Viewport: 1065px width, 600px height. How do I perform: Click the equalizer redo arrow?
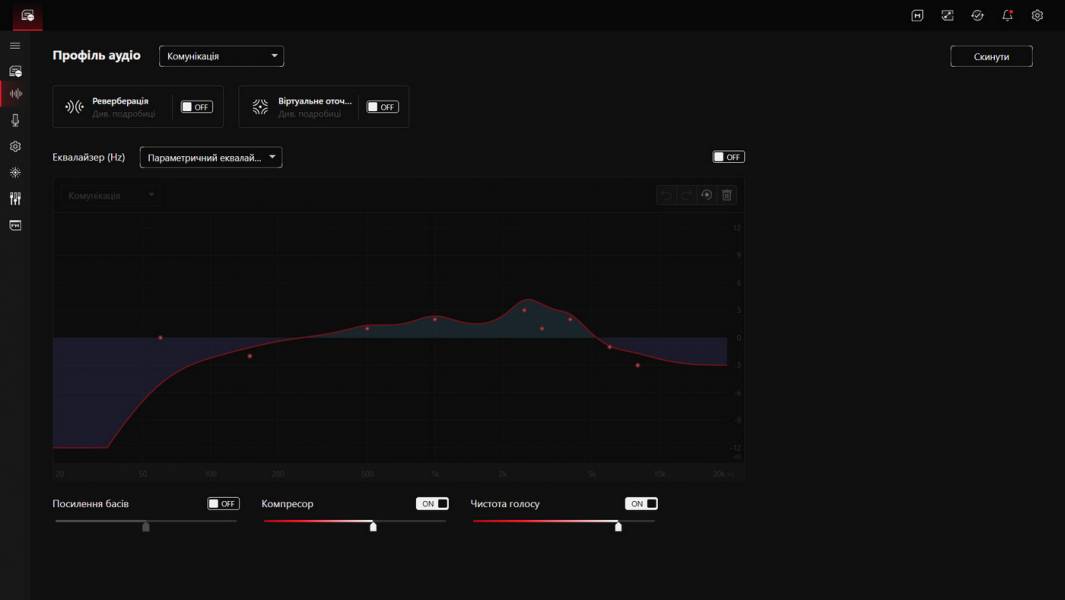(687, 195)
